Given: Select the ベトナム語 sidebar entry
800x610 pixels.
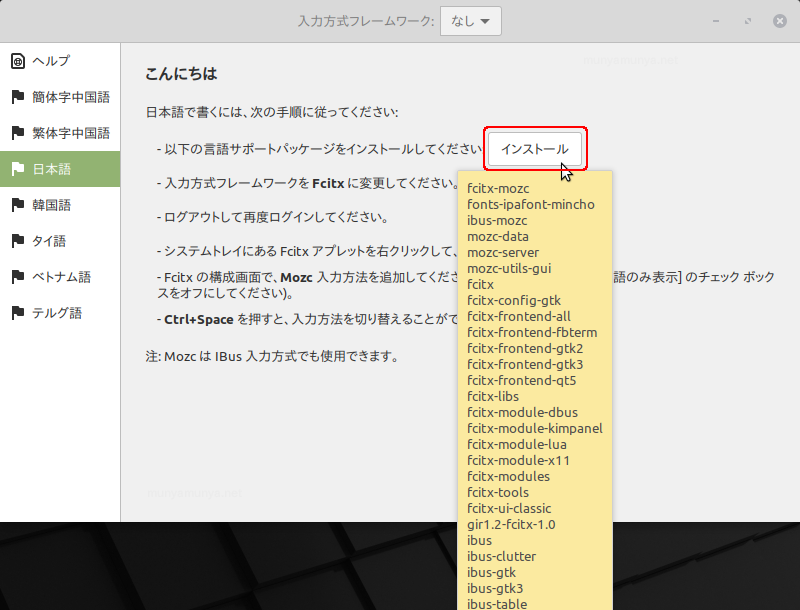Looking at the screenshot, I should (61, 277).
